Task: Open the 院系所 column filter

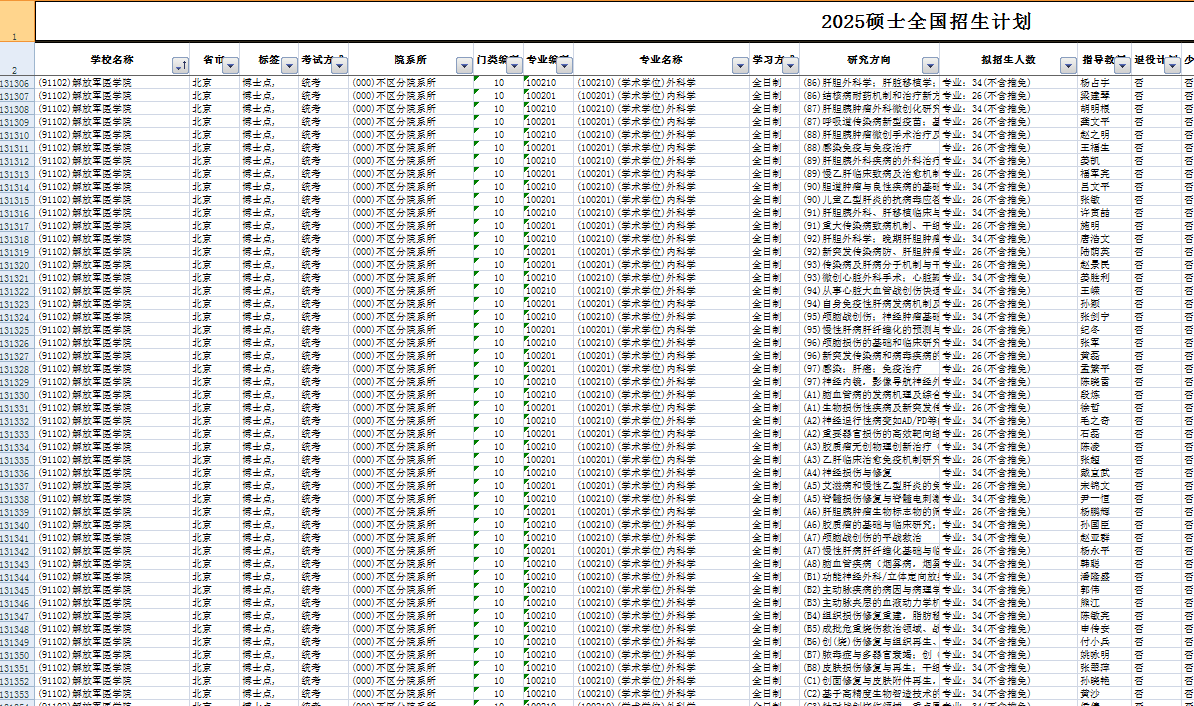Action: pyautogui.click(x=463, y=65)
